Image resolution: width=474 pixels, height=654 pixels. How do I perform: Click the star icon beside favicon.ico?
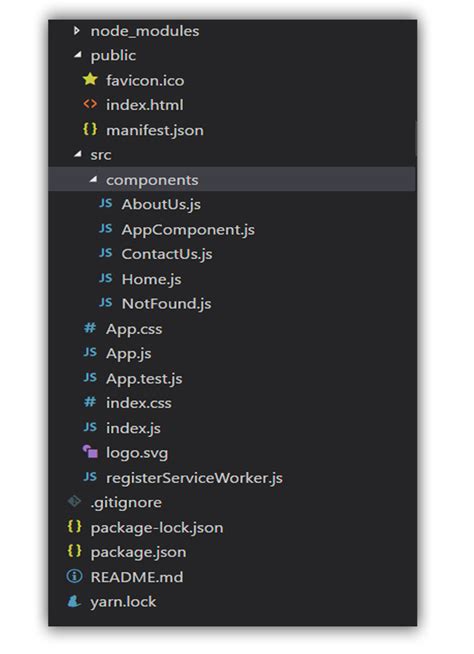pos(90,79)
